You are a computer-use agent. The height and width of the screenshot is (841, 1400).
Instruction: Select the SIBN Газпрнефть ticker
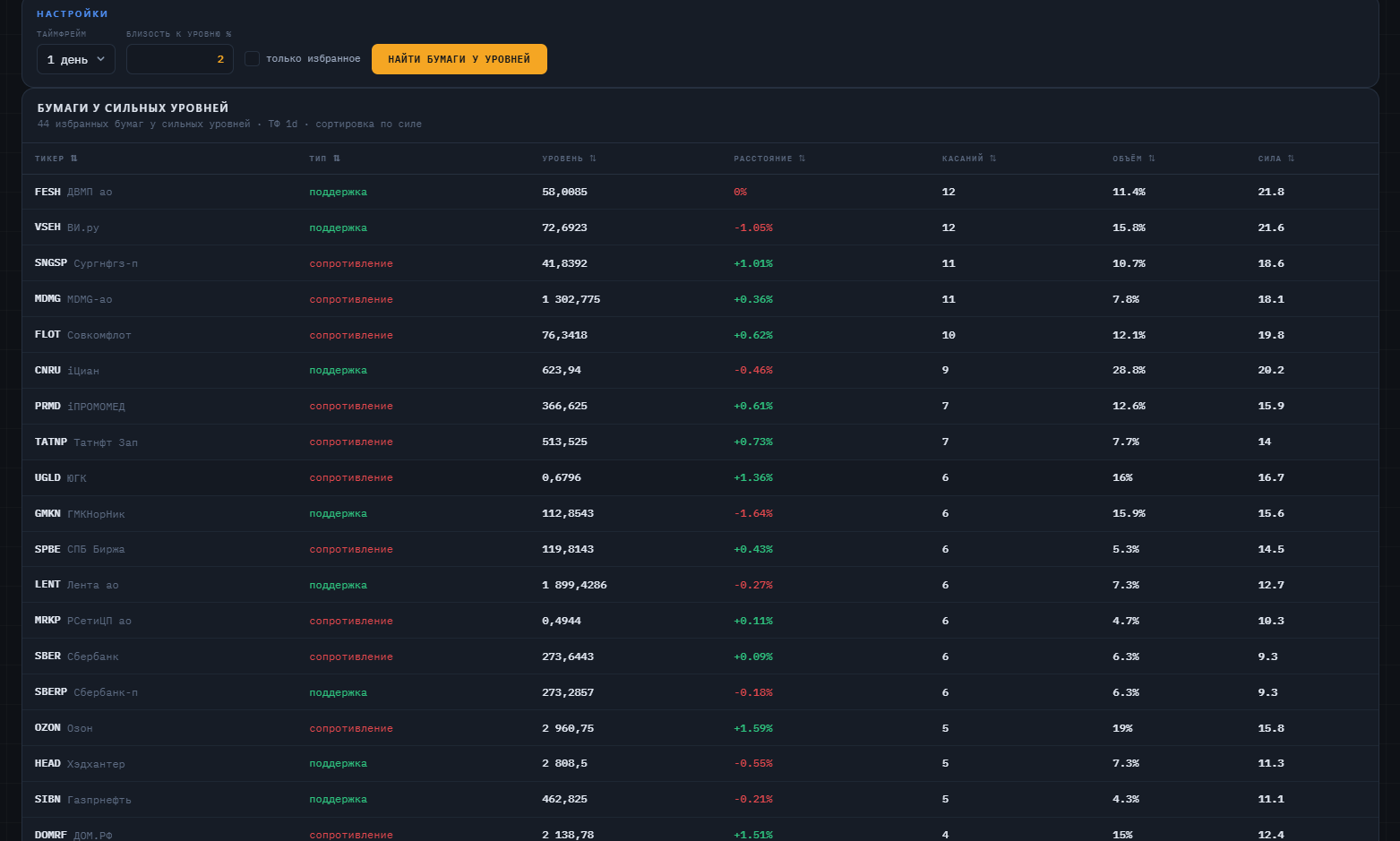(x=83, y=799)
